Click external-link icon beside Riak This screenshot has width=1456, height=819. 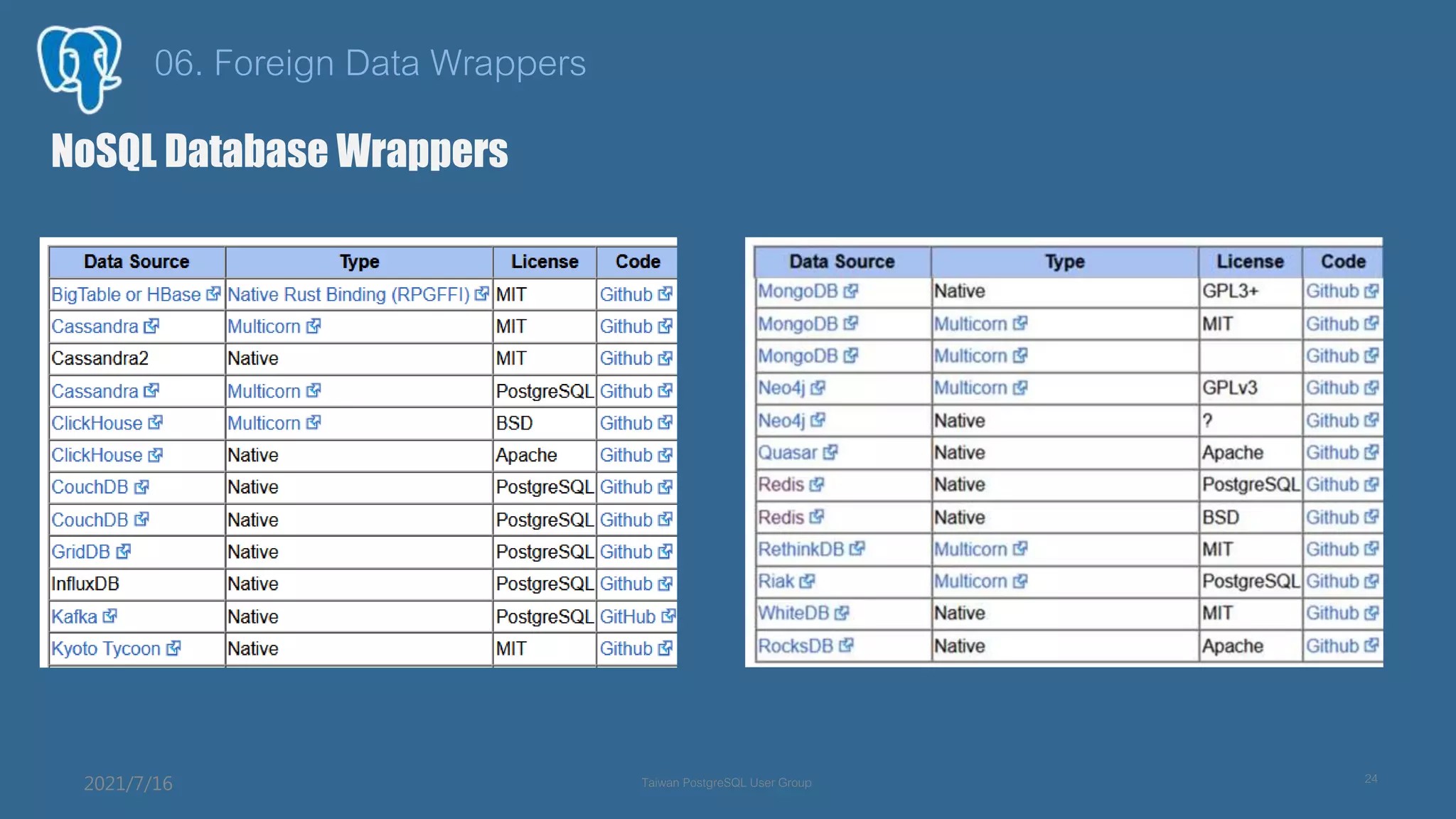tap(807, 581)
